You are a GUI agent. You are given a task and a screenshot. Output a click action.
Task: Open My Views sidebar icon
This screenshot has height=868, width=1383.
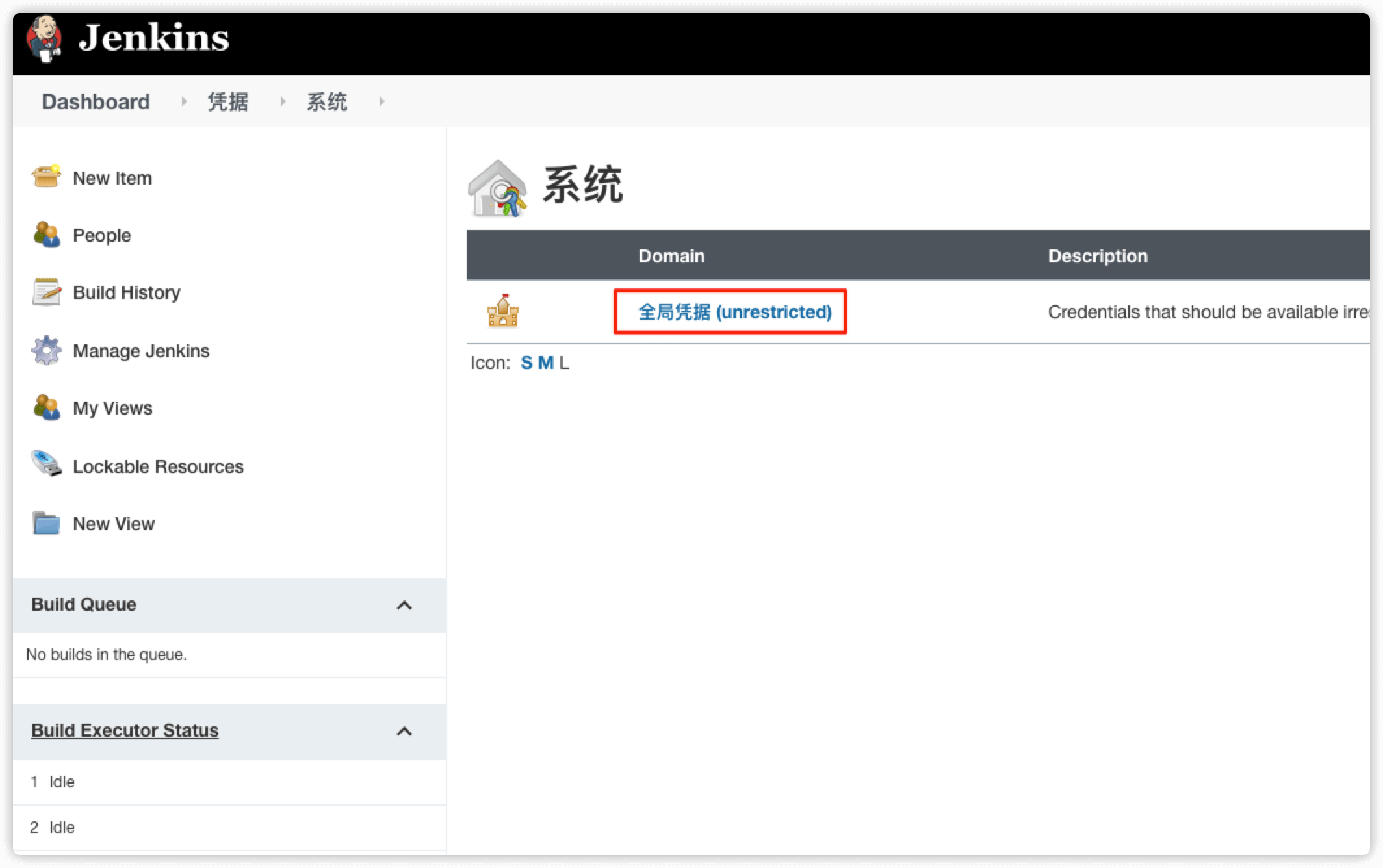pos(48,408)
